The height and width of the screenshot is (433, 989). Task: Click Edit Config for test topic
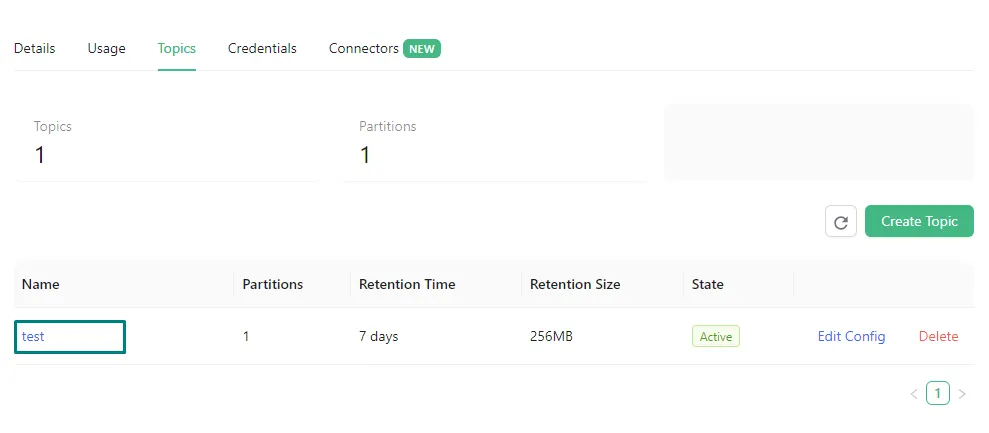click(851, 336)
